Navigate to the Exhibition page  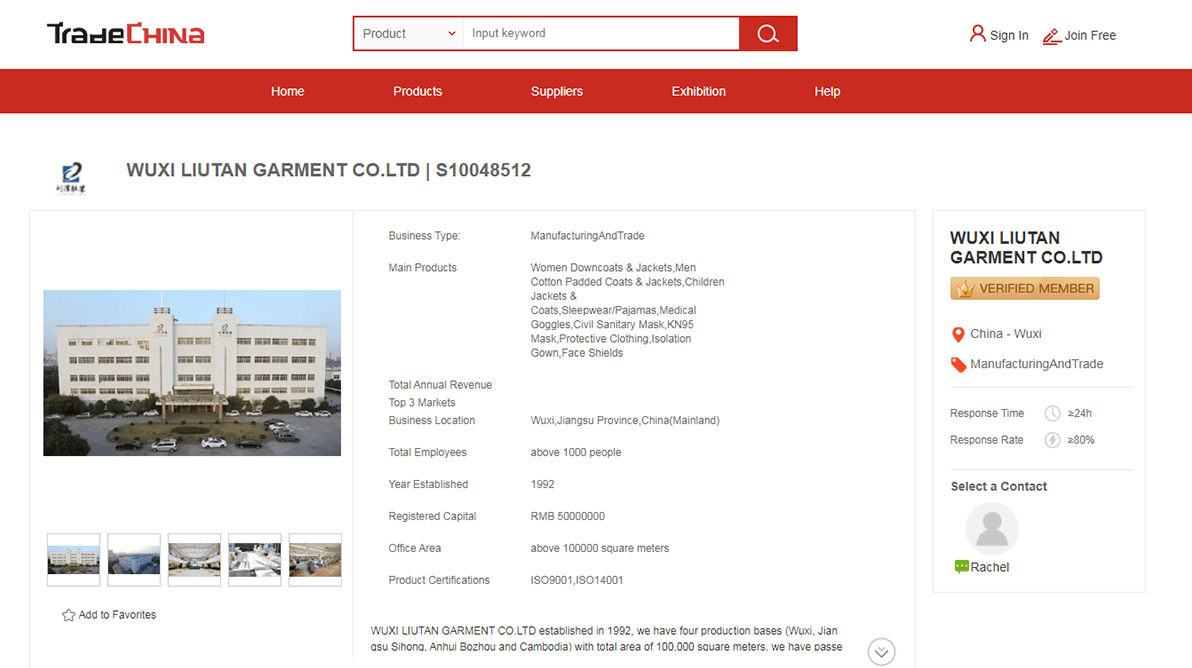click(698, 91)
